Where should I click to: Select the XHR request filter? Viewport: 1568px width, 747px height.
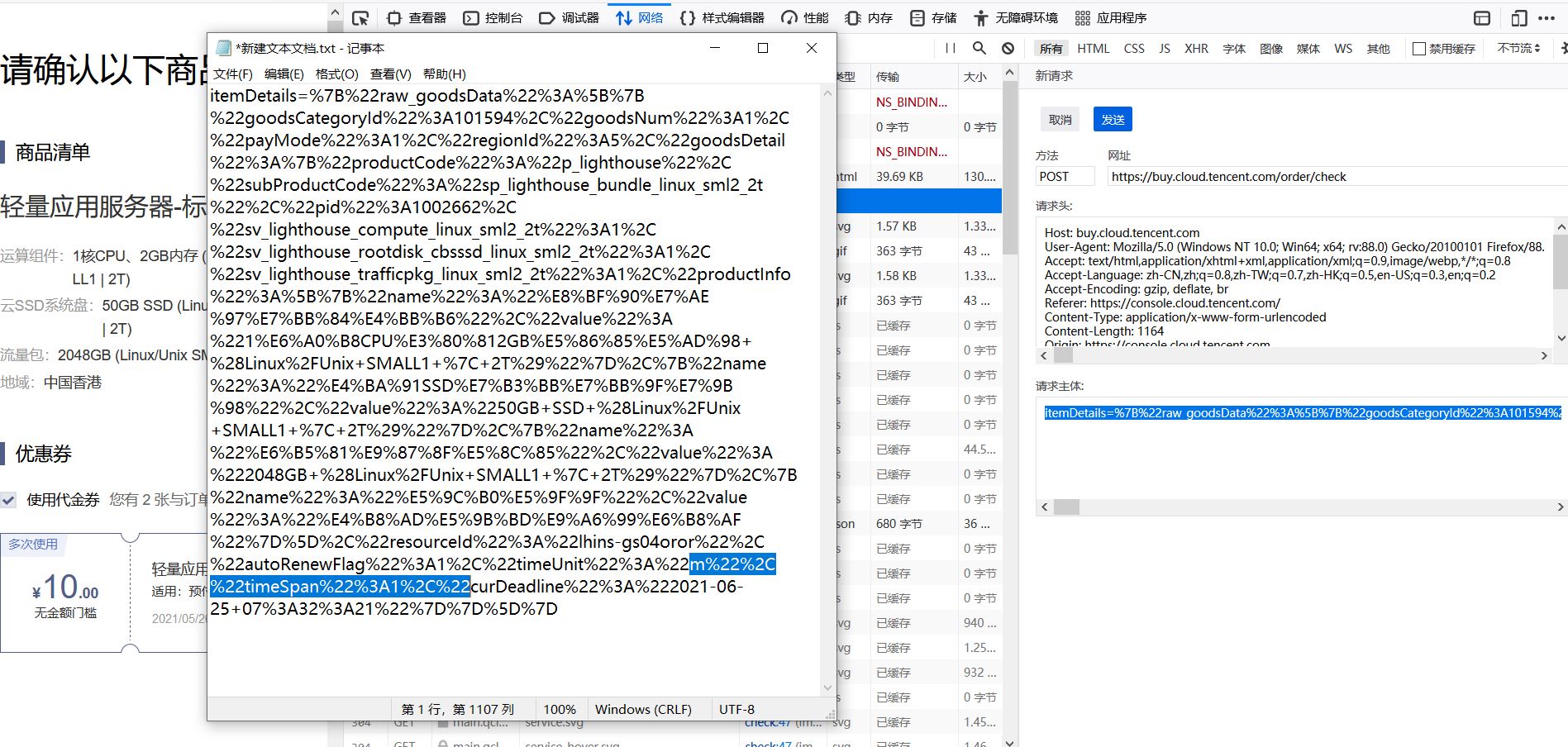point(1195,49)
